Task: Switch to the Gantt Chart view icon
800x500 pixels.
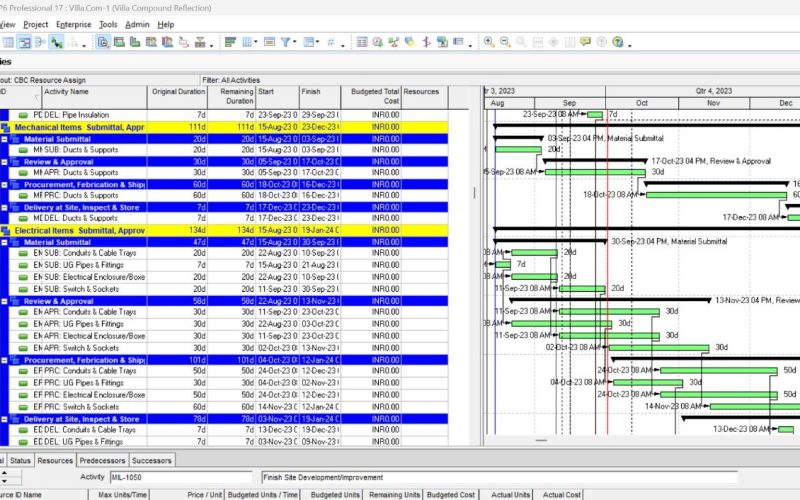Action: click(24, 42)
